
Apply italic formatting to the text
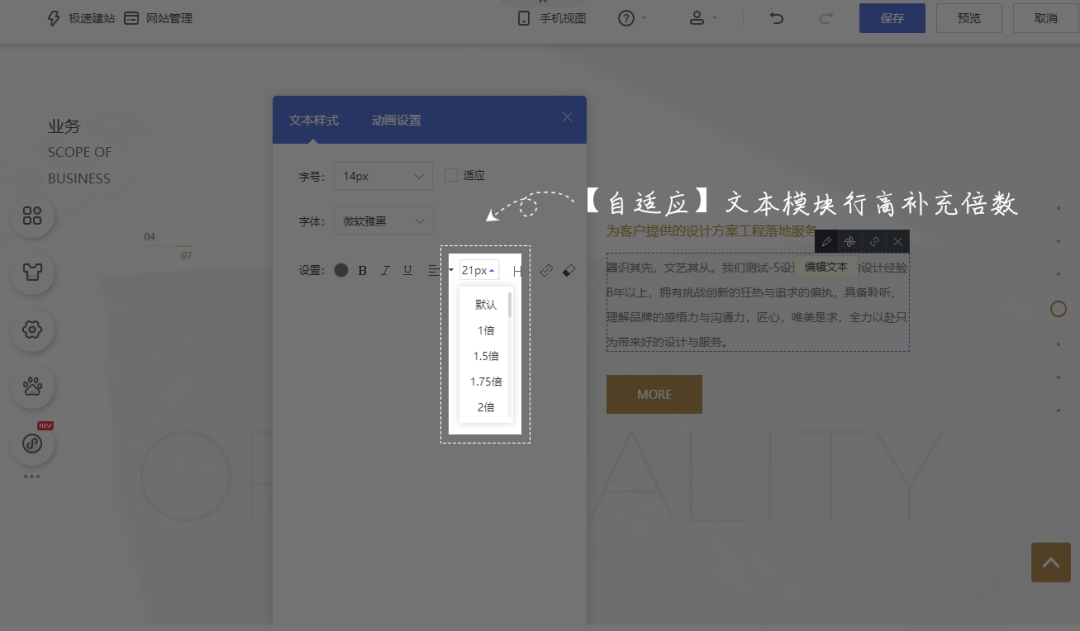(x=383, y=270)
